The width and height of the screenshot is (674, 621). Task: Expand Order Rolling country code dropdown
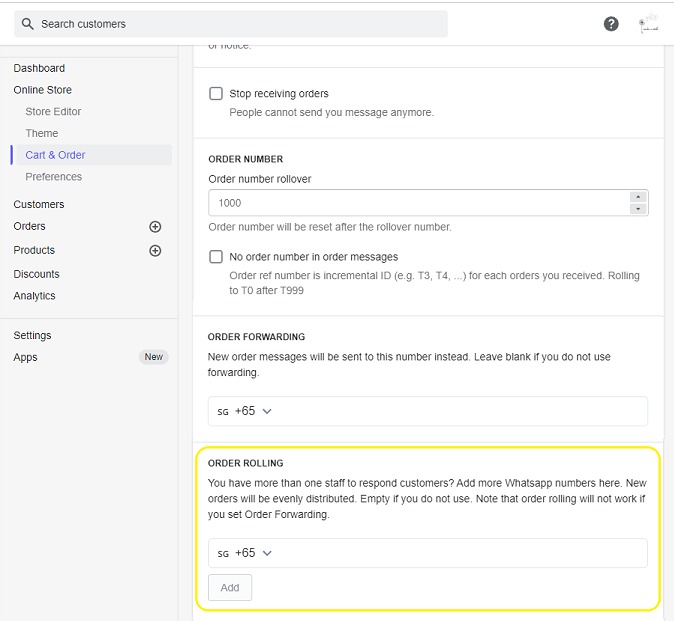[246, 553]
